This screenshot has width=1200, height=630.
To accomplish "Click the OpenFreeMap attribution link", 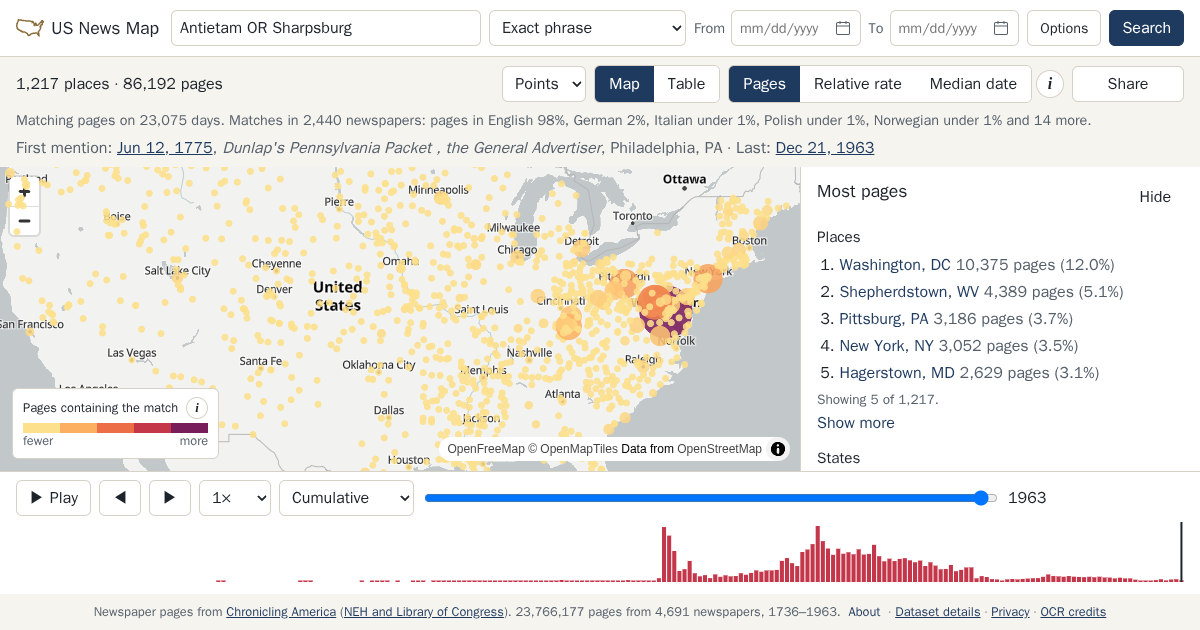I will 486,449.
